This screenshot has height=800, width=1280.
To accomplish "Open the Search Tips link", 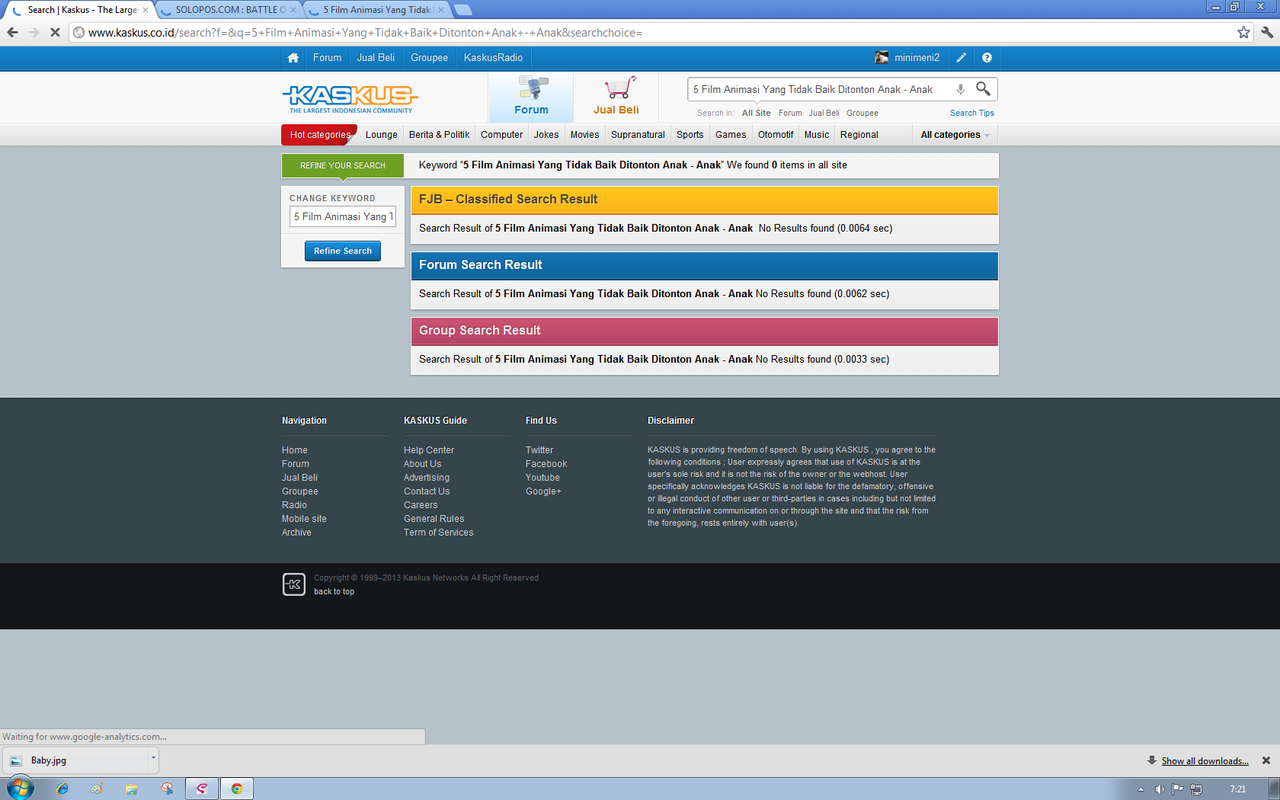I will (972, 113).
